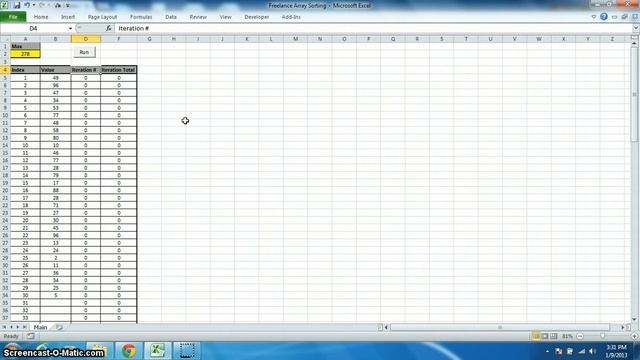Click the Iteration # header cell
The width and height of the screenshot is (640, 360).
tap(86, 70)
